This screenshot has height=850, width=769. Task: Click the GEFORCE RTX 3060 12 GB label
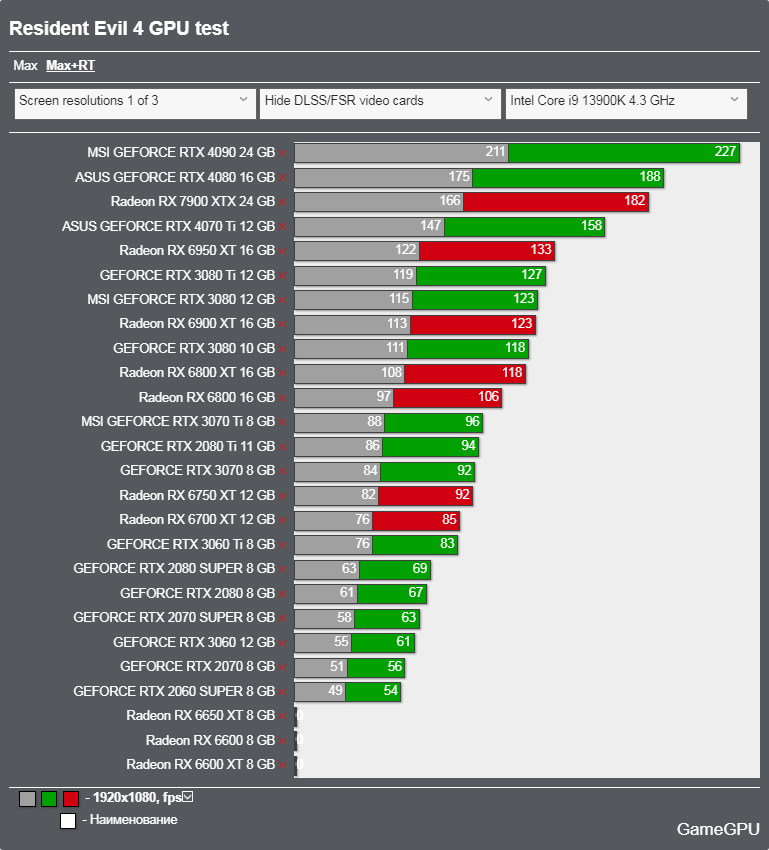194,642
